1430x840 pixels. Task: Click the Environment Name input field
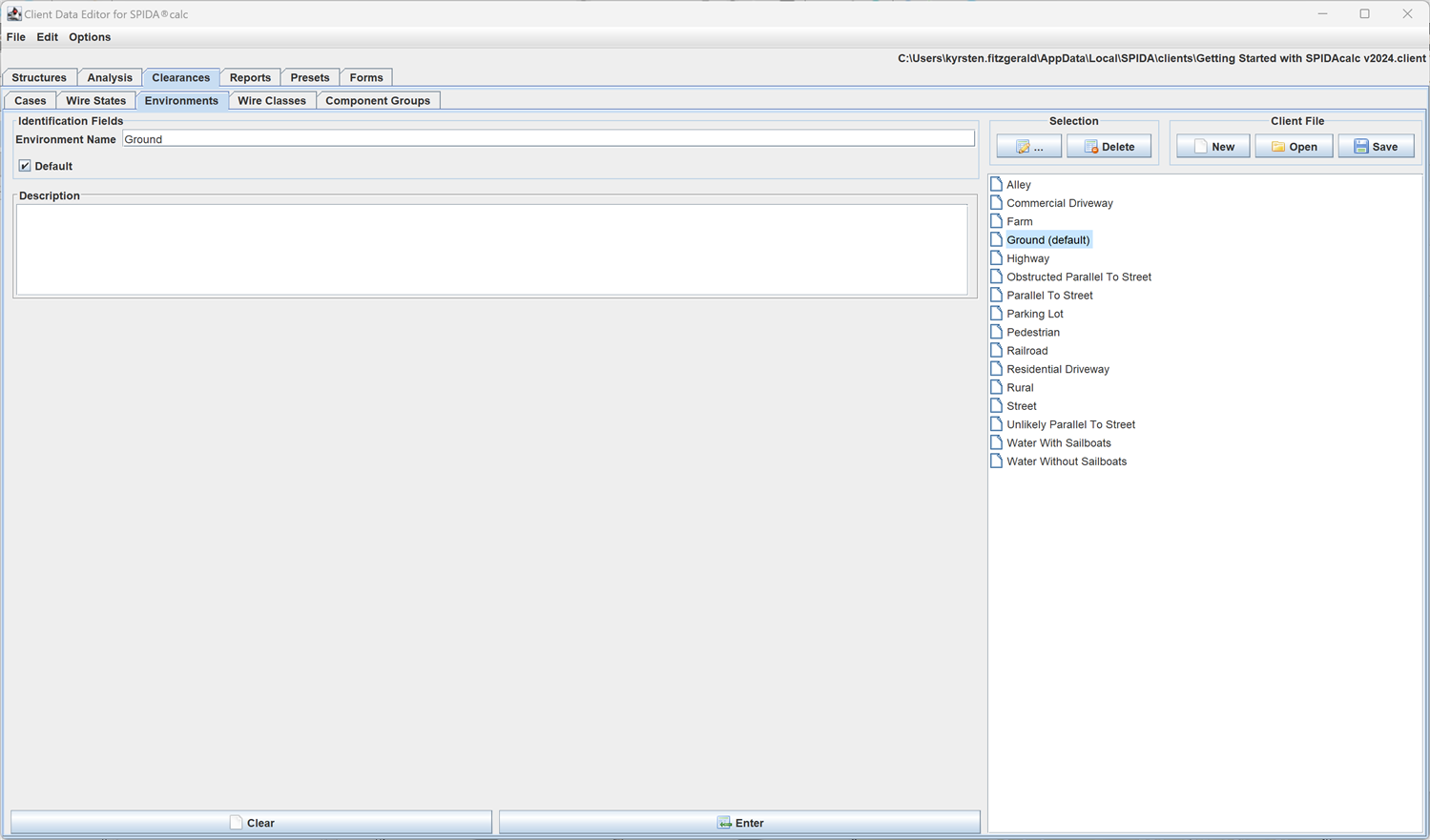(x=548, y=139)
